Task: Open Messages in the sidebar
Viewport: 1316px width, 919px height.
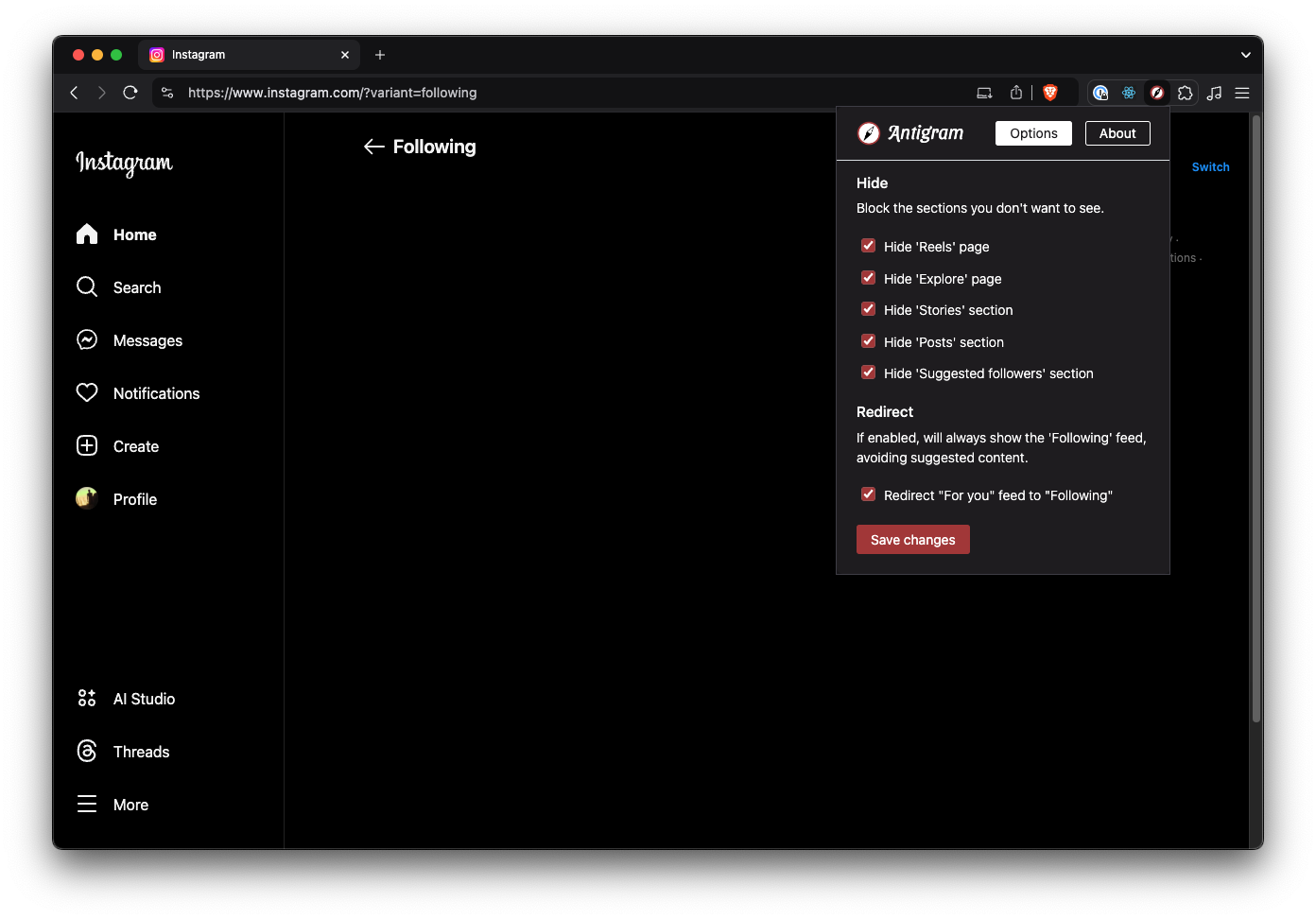Action: pyautogui.click(x=130, y=340)
